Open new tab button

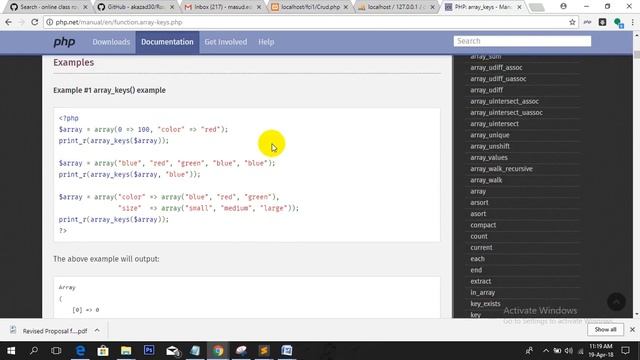[537, 7]
